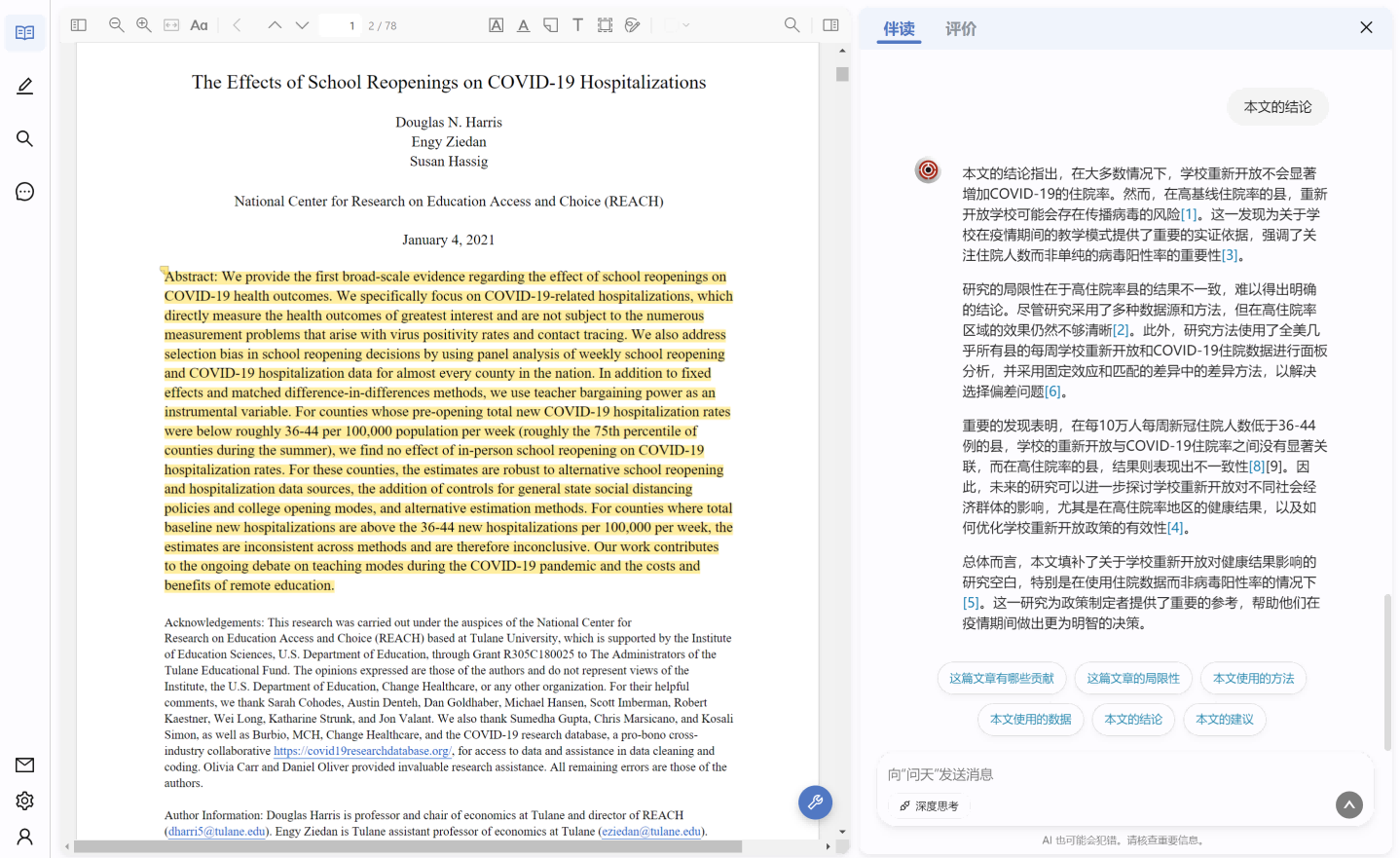Image resolution: width=1400 pixels, height=858 pixels.
Task: Open the chat bubble icon in left sidebar
Action: click(25, 191)
